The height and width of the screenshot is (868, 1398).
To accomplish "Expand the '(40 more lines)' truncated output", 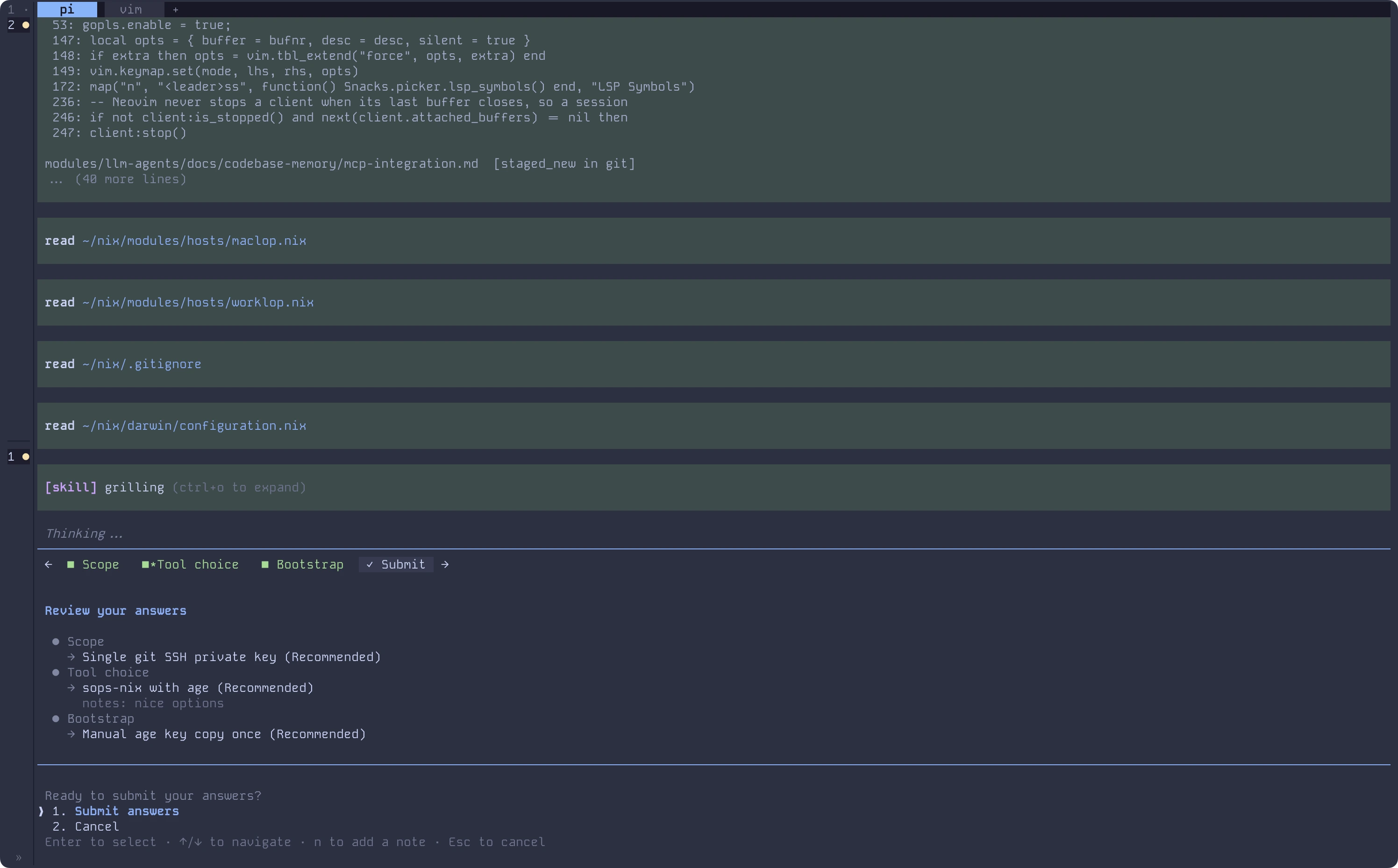I will [118, 179].
